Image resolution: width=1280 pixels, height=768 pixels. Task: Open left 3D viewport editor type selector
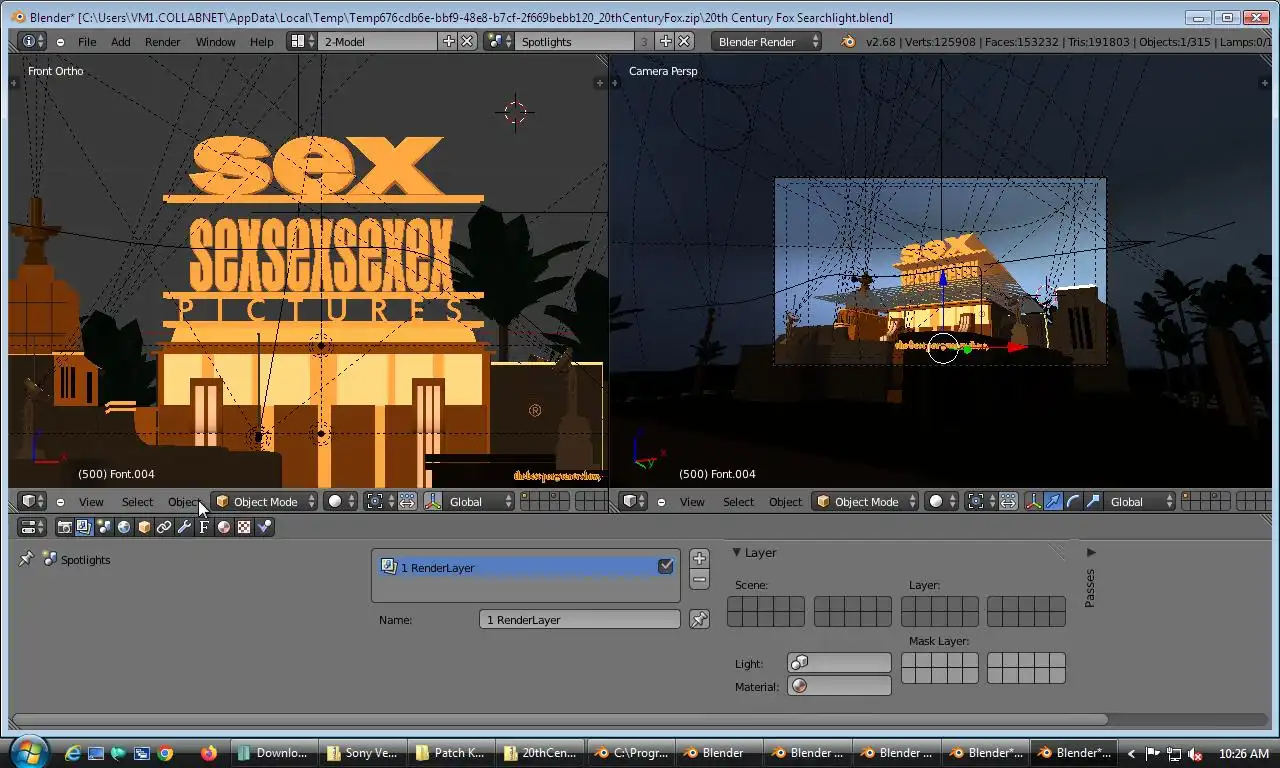(32, 502)
